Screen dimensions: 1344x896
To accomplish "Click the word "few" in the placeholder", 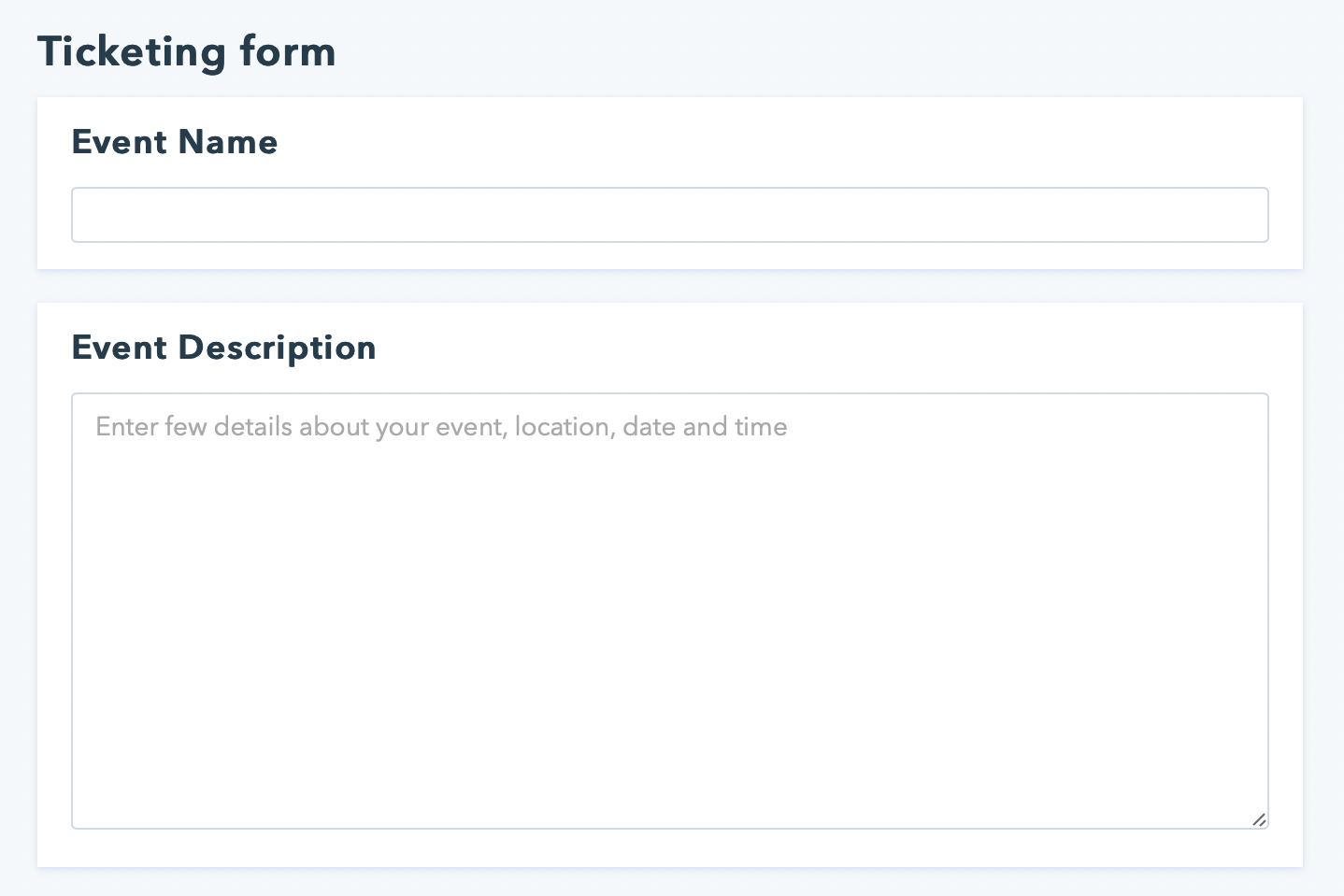I will coord(185,427).
